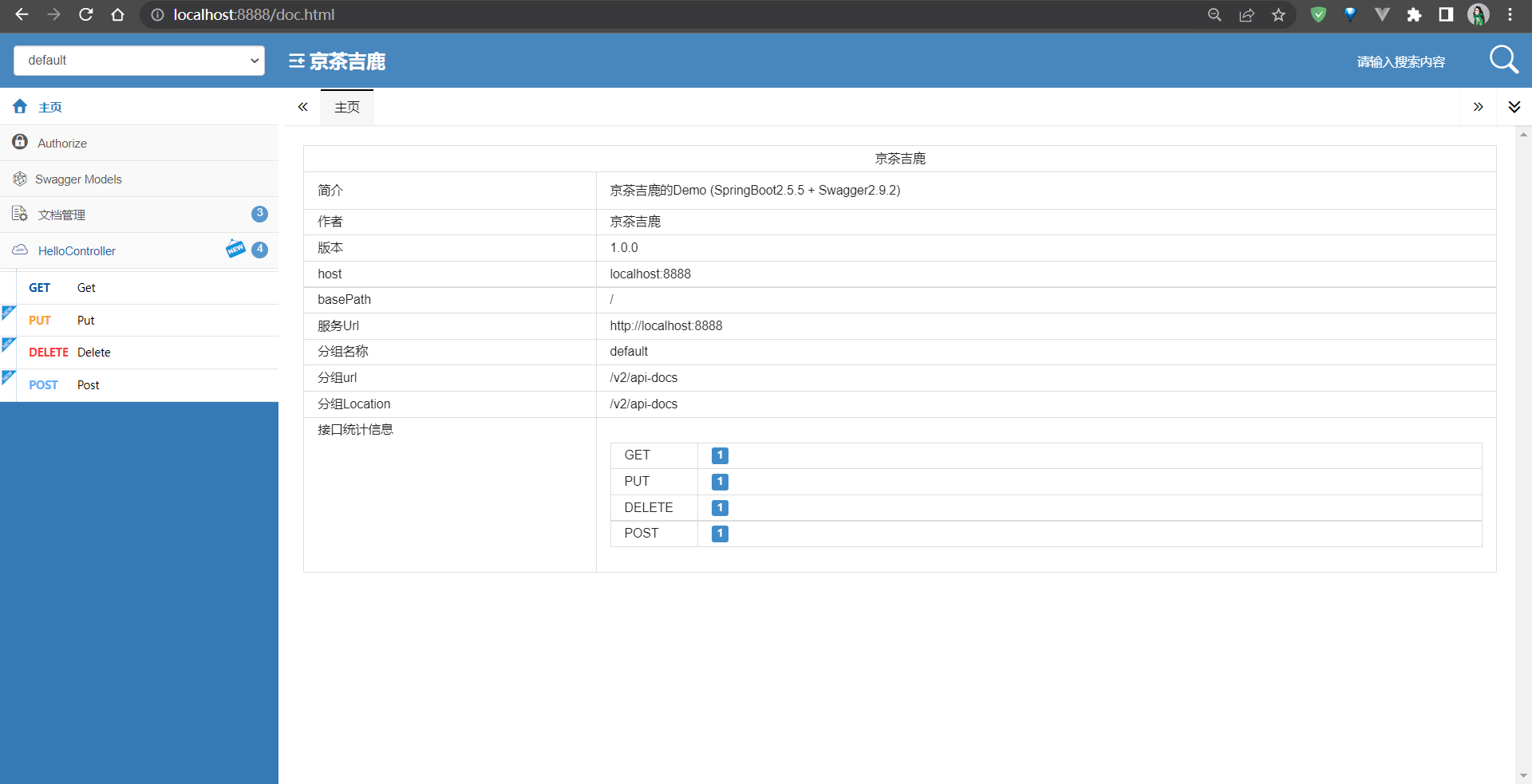The width and height of the screenshot is (1532, 784).
Task: Collapse the sidebar via the menu icon beside 京茶吉鹿
Action: pos(296,61)
